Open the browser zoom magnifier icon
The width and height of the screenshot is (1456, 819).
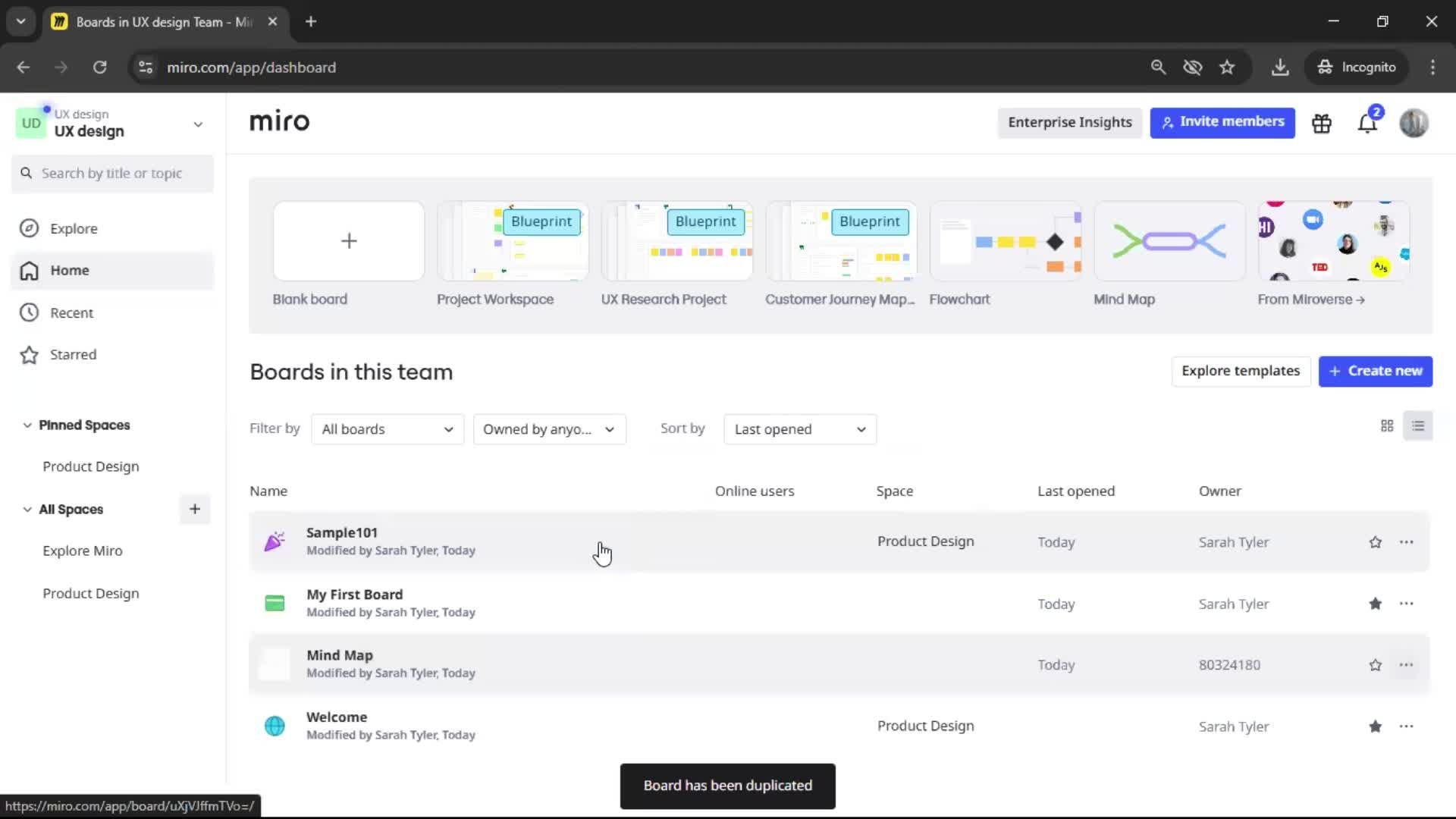tap(1158, 67)
